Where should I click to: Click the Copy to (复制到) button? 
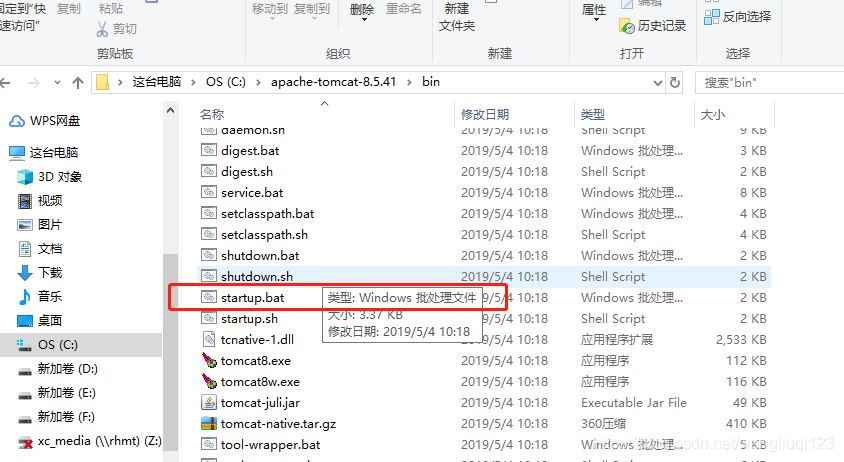pos(312,11)
